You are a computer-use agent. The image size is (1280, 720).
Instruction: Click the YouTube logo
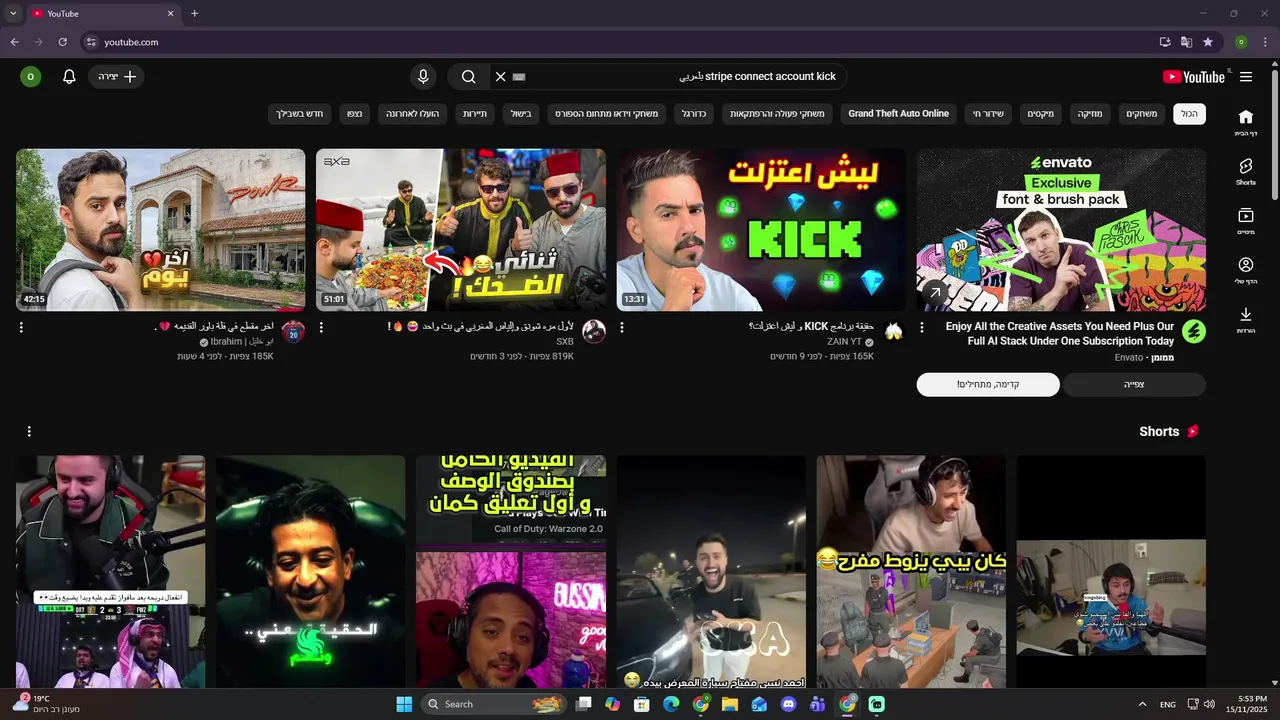[x=1194, y=77]
